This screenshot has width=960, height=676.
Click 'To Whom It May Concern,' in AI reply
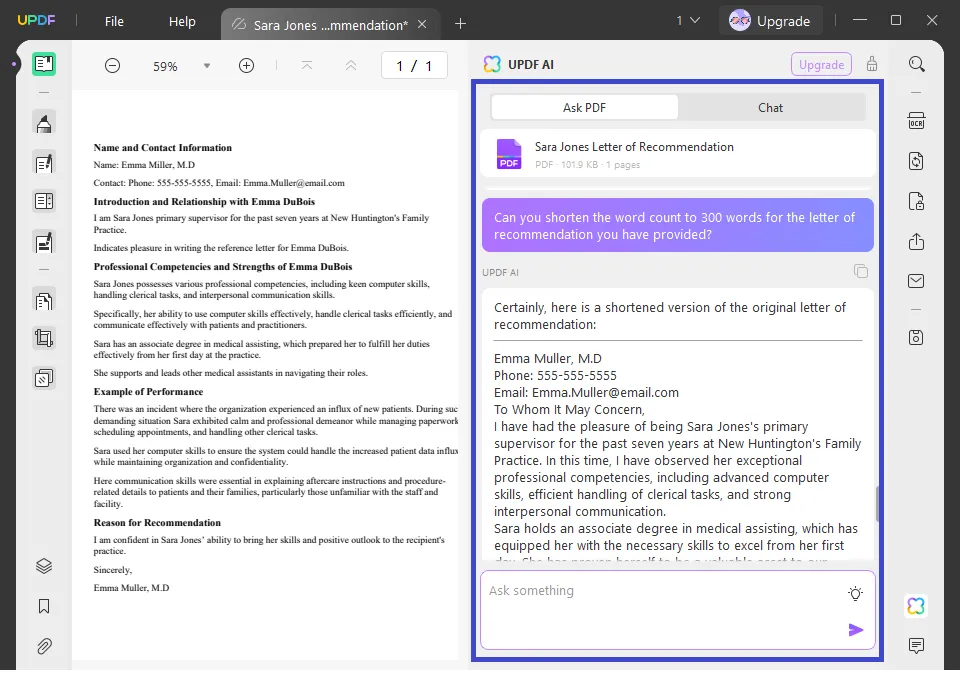(569, 410)
